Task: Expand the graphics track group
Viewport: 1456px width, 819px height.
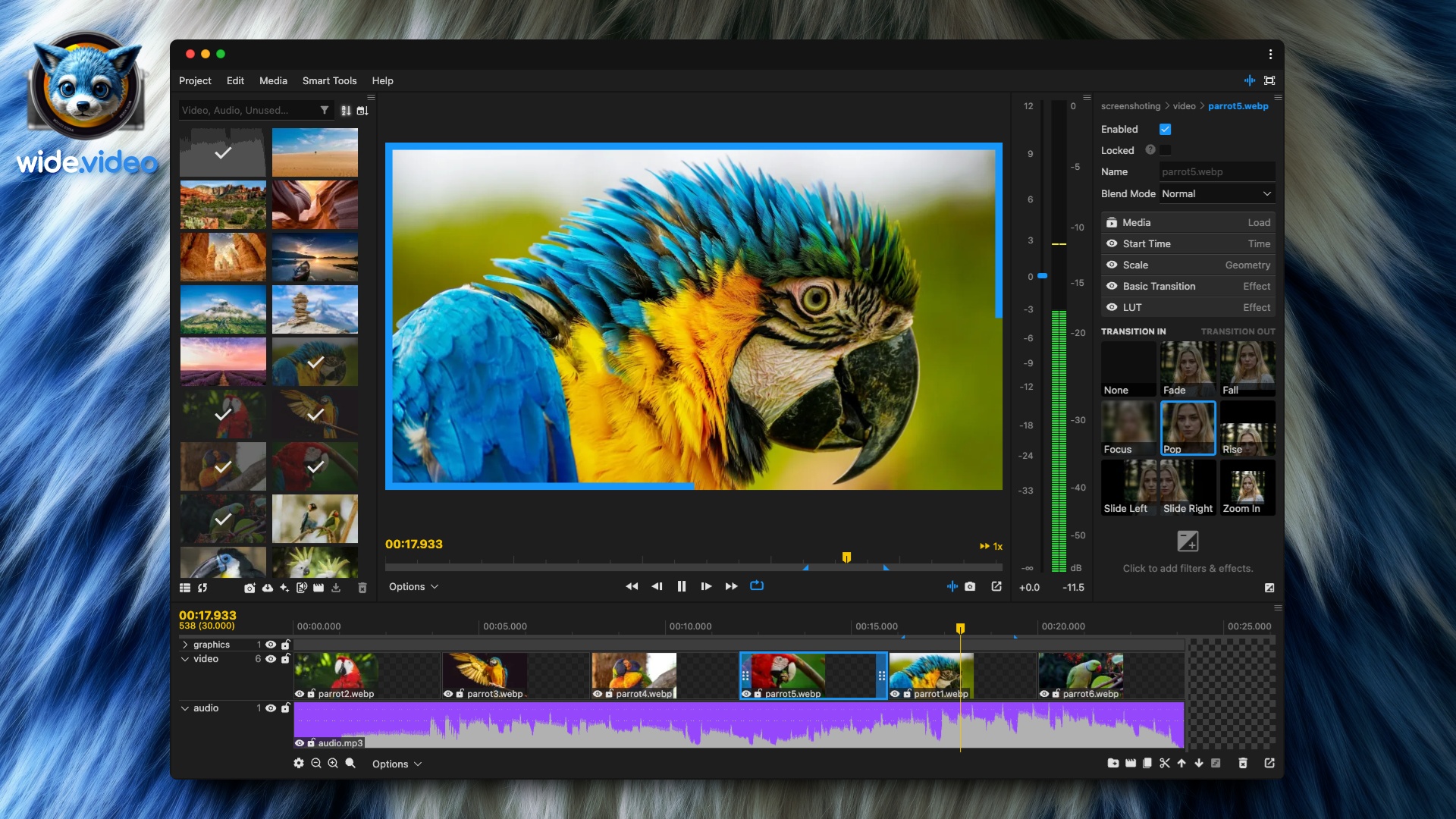Action: click(185, 645)
